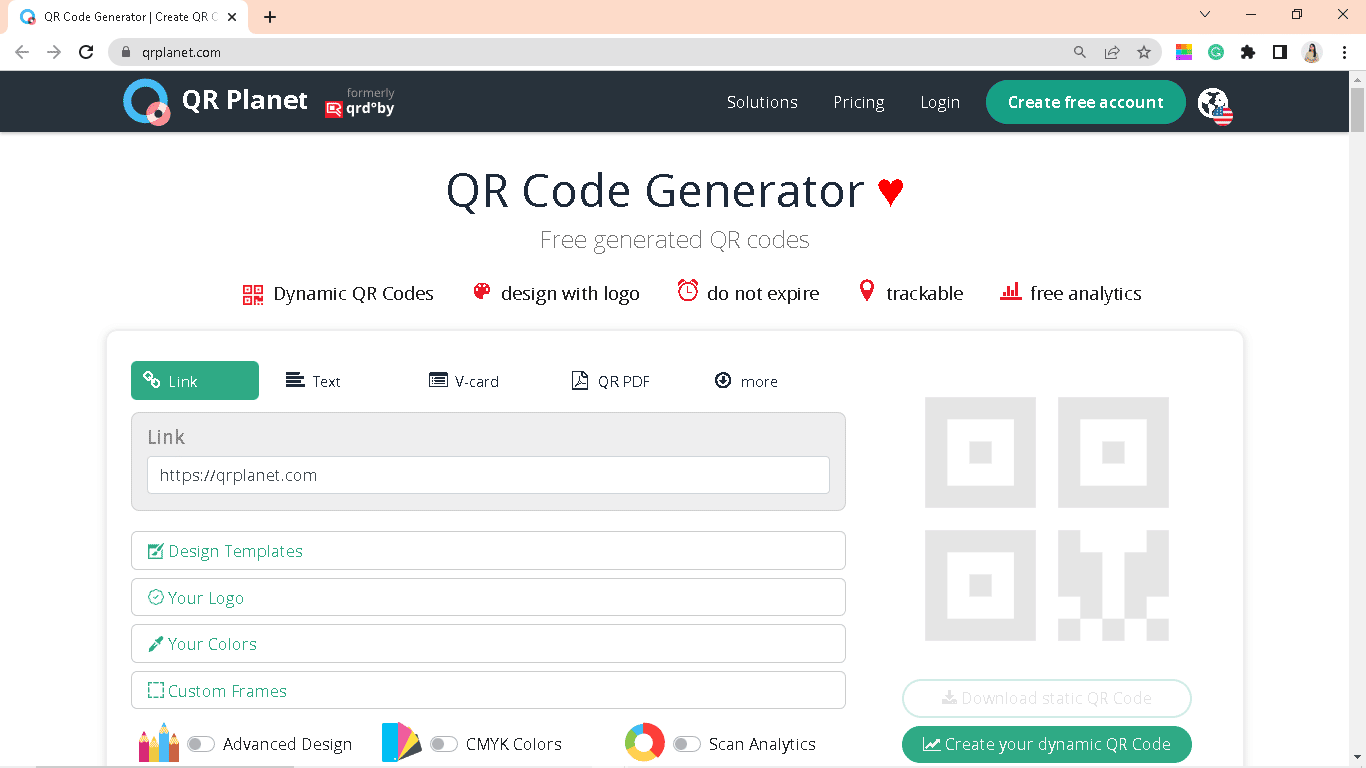
Task: Click the QR Planet brand name link
Action: (x=245, y=100)
